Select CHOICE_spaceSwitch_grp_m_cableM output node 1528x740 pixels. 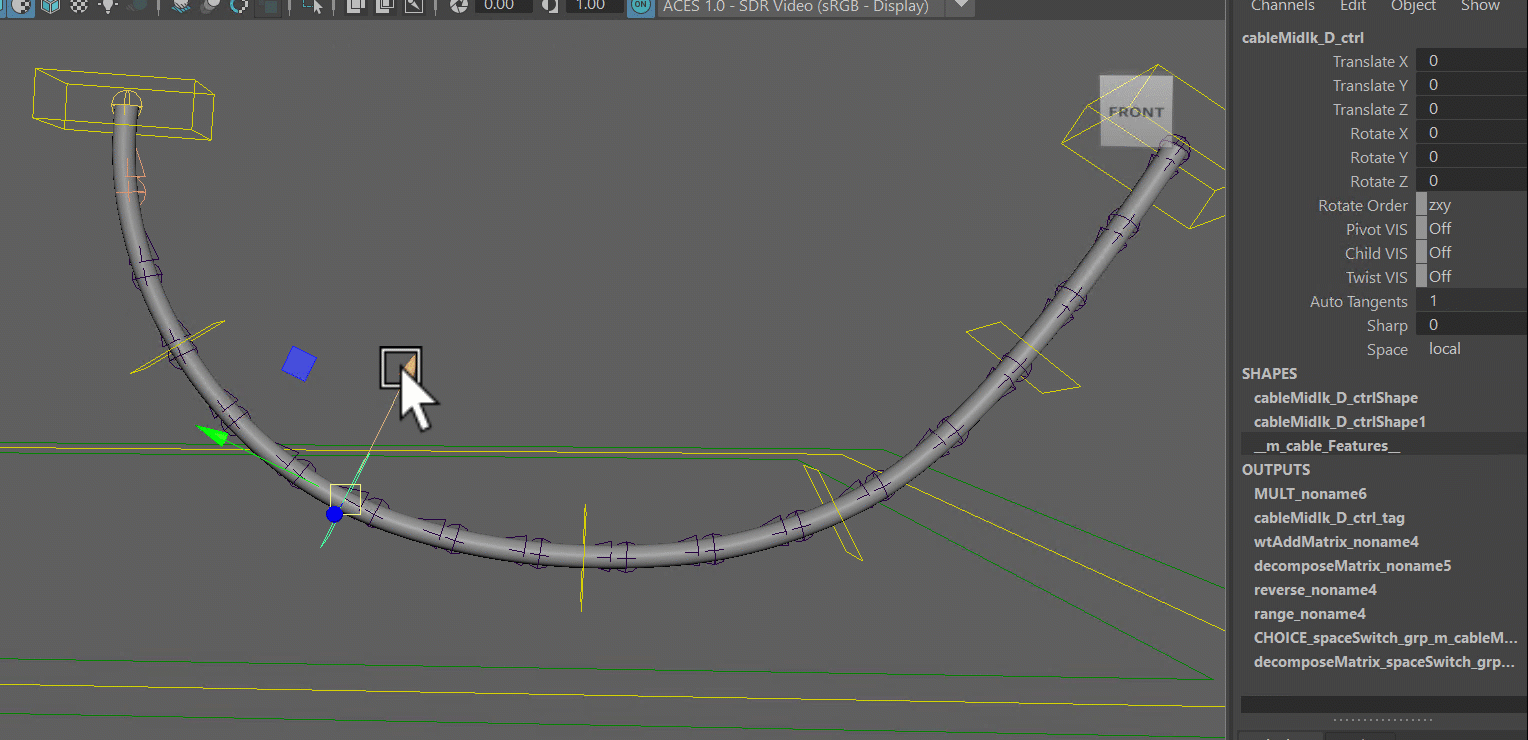point(1386,638)
